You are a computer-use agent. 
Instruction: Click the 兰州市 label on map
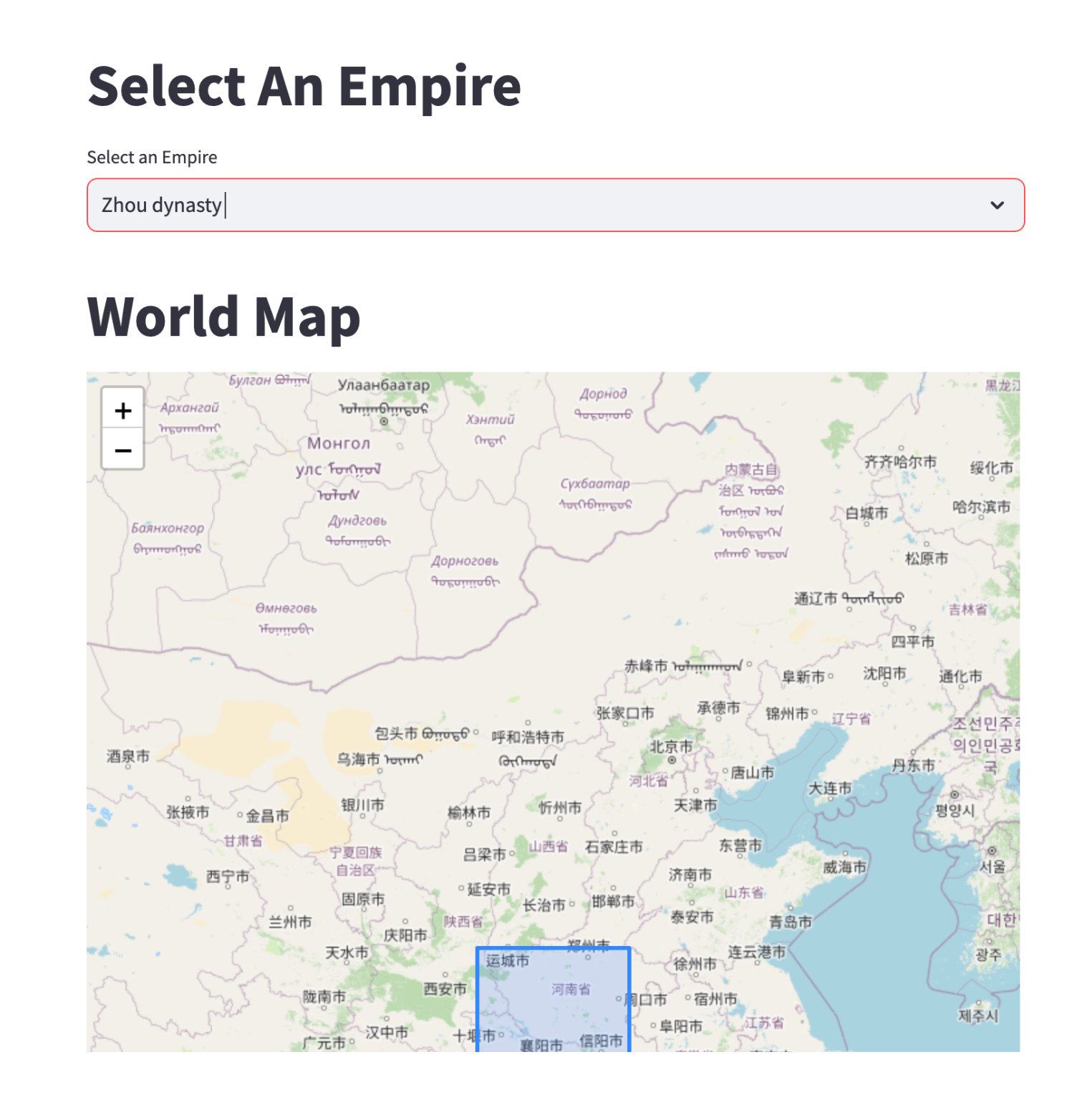290,922
